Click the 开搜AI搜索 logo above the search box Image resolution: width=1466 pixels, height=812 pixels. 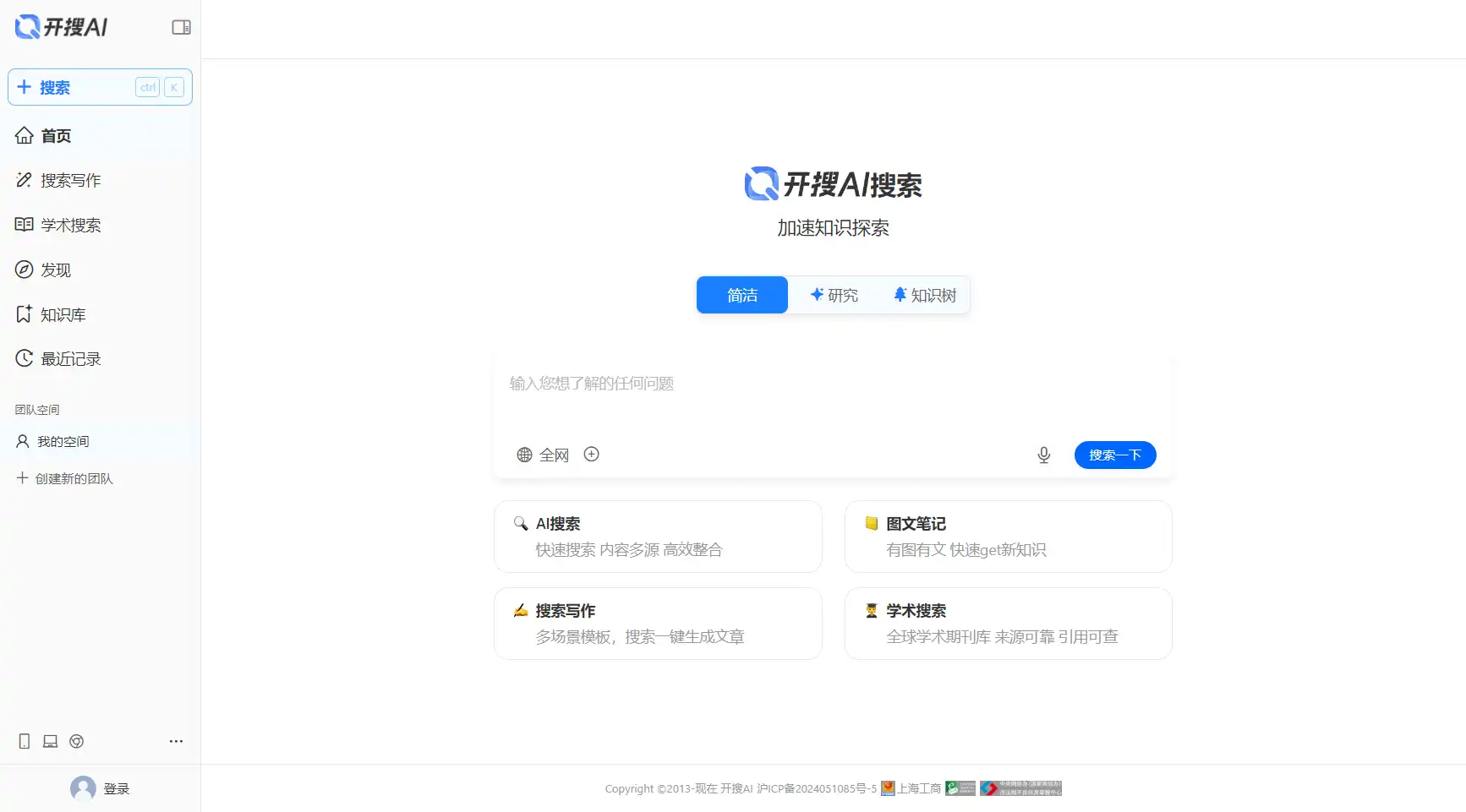834,184
